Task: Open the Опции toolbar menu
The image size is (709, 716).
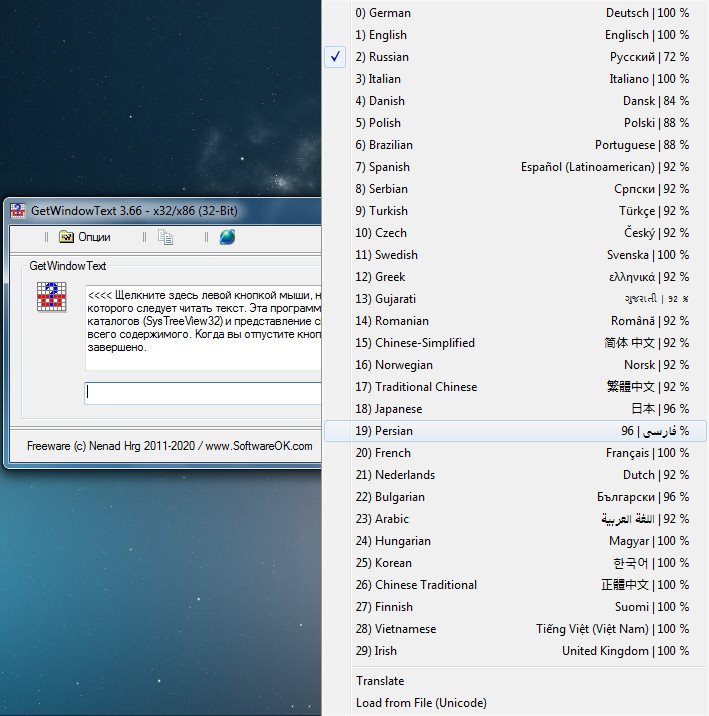Action: [x=85, y=237]
